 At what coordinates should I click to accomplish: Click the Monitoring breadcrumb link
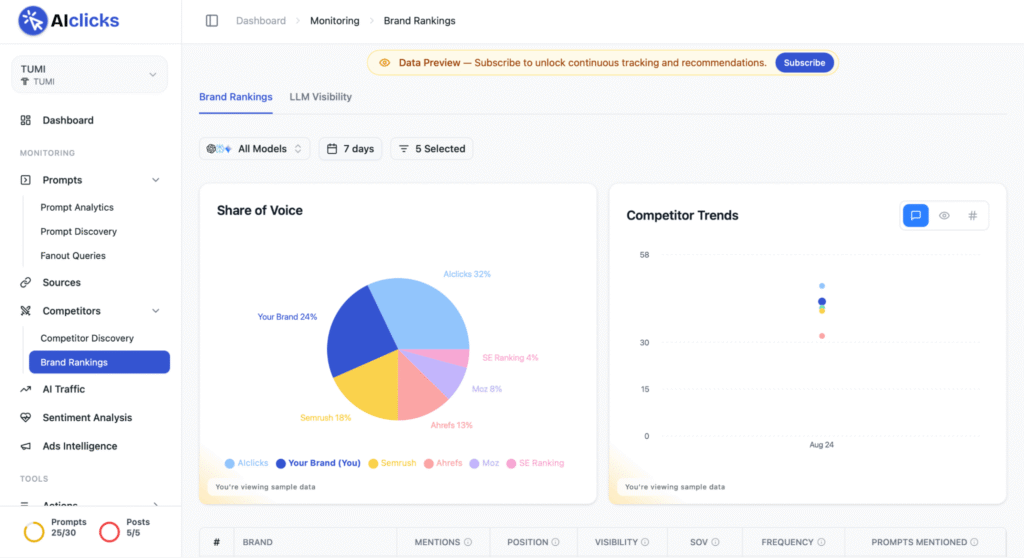[x=334, y=21]
